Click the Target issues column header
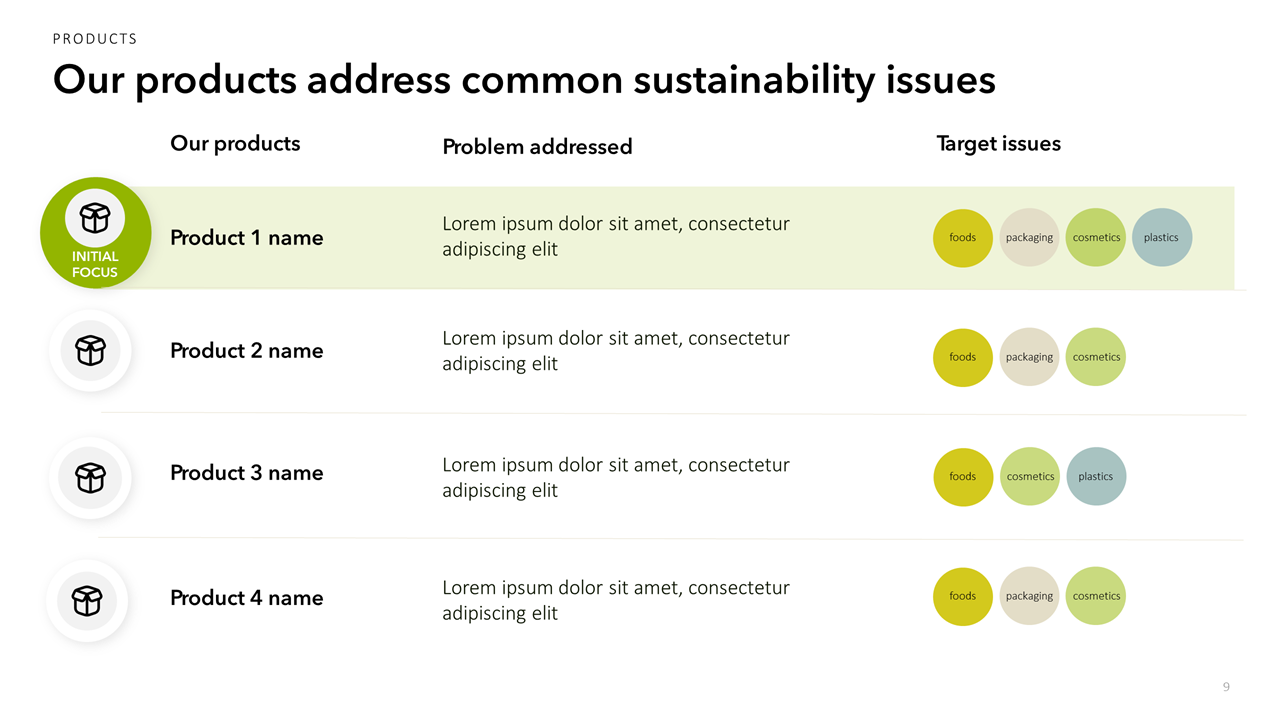The width and height of the screenshot is (1280, 720). click(998, 144)
